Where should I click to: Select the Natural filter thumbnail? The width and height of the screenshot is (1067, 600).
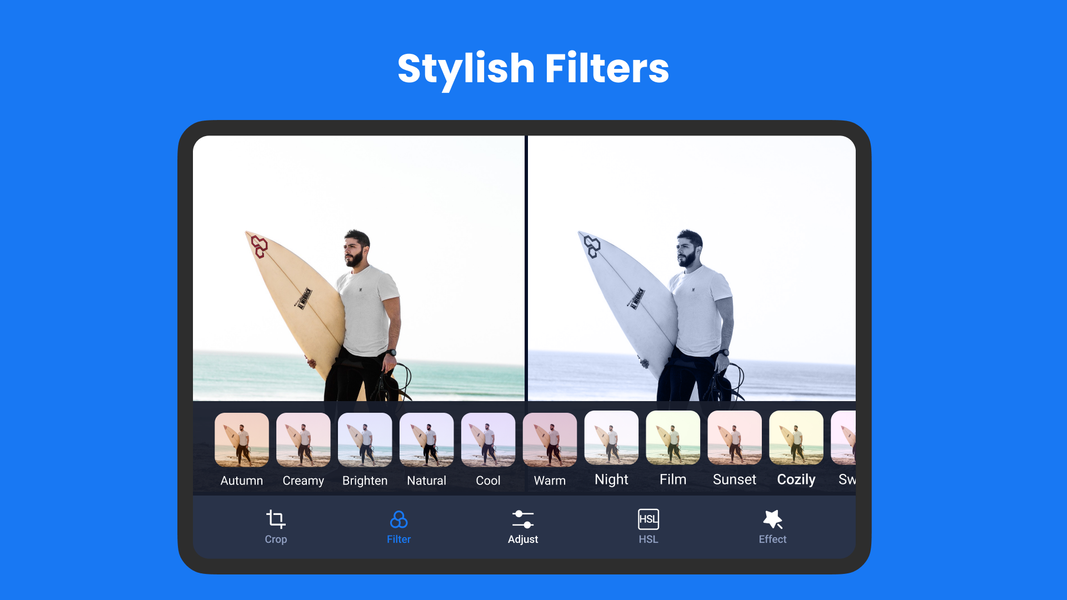point(427,440)
